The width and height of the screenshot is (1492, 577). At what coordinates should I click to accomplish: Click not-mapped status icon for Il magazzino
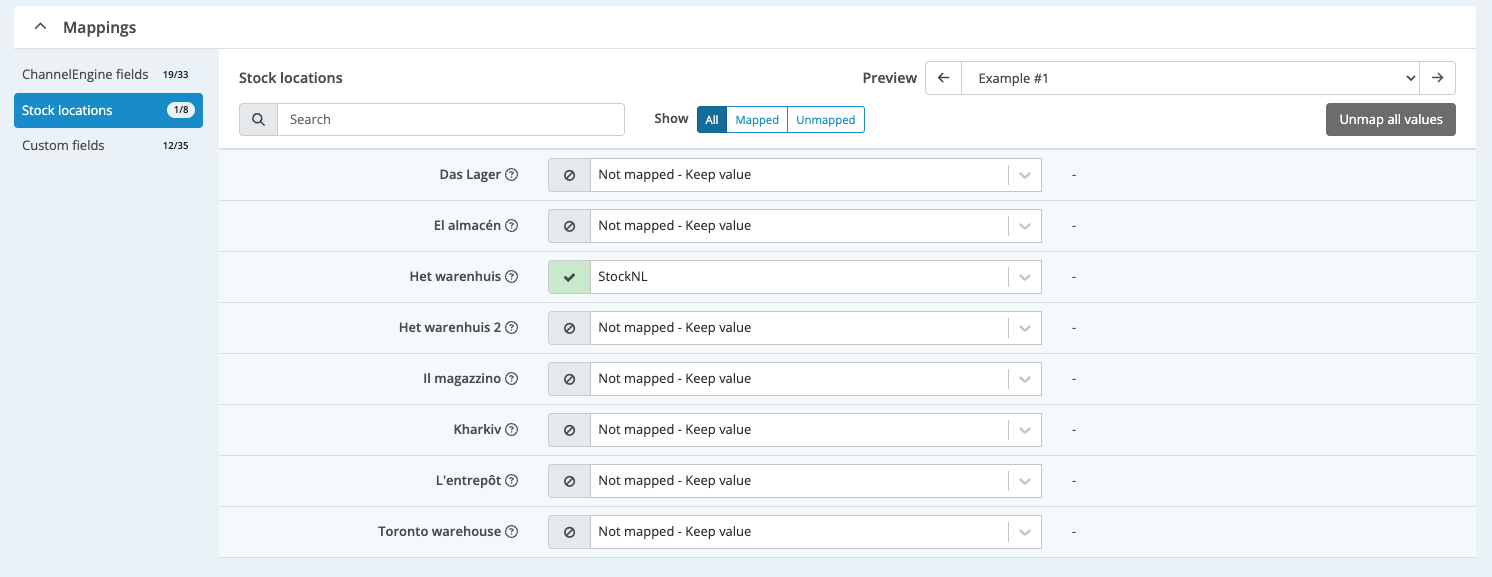point(570,379)
